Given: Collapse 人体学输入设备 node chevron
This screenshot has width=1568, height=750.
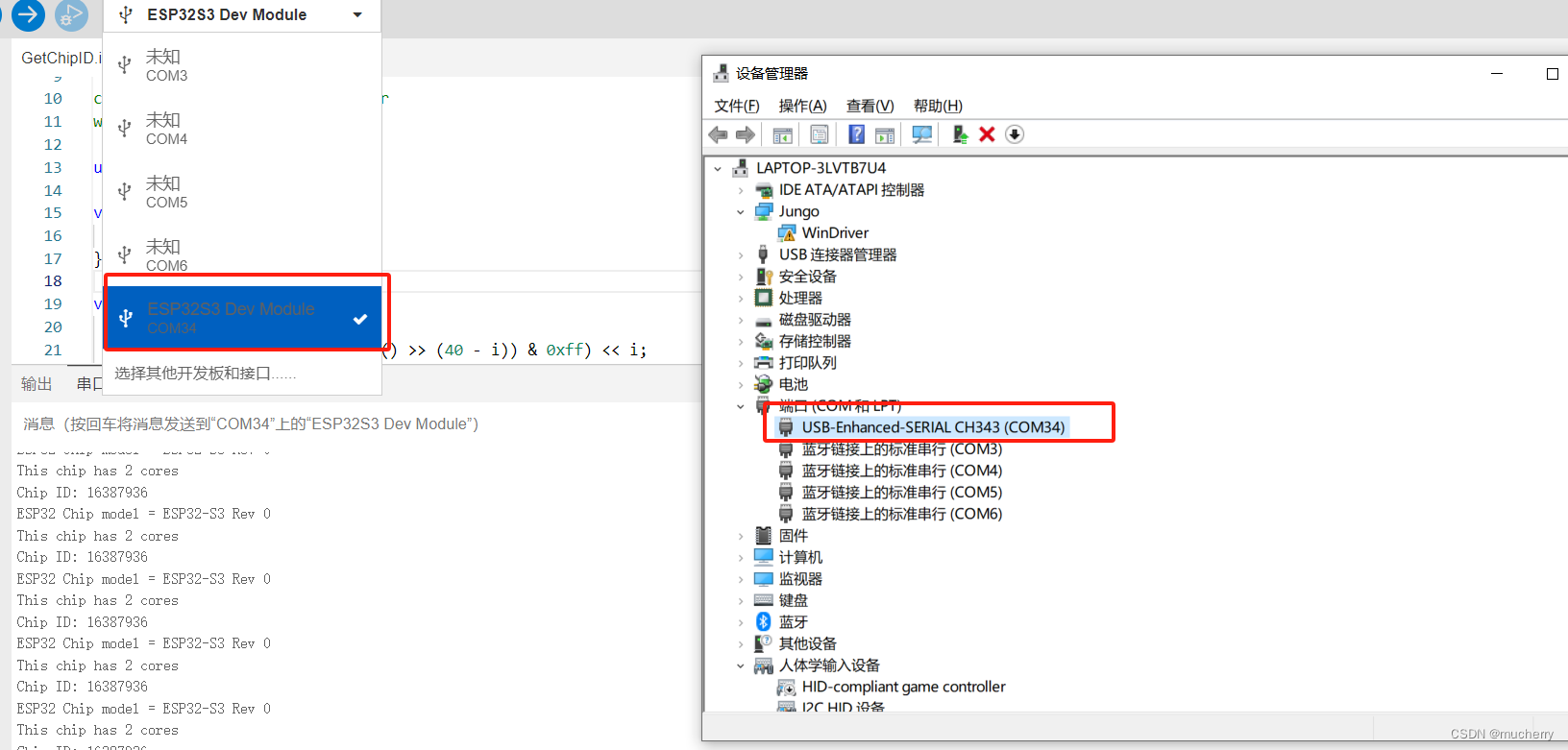Looking at the screenshot, I should click(x=741, y=665).
